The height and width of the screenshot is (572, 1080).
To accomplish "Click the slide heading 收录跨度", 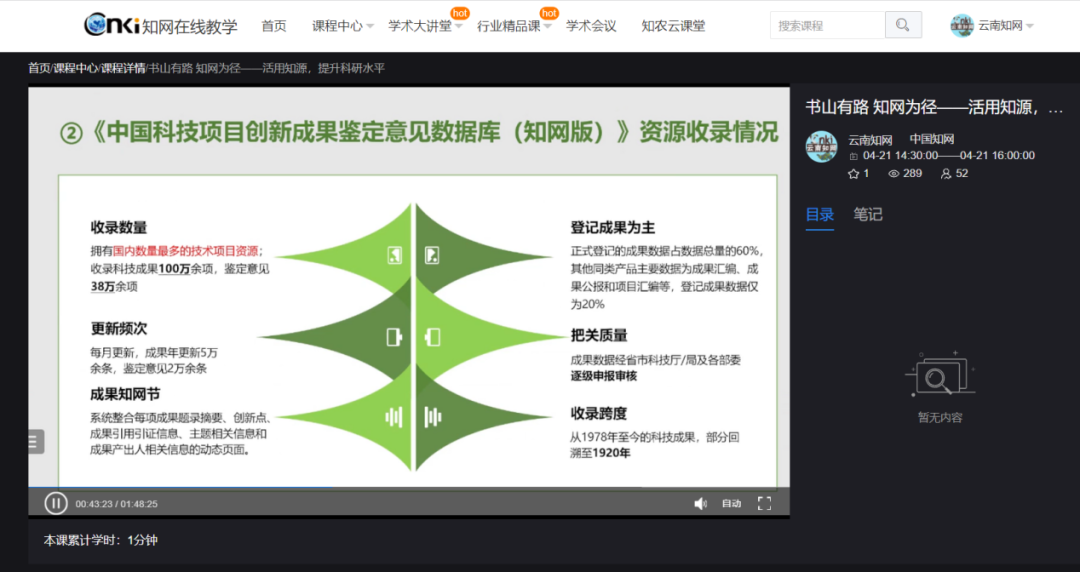I will (599, 413).
